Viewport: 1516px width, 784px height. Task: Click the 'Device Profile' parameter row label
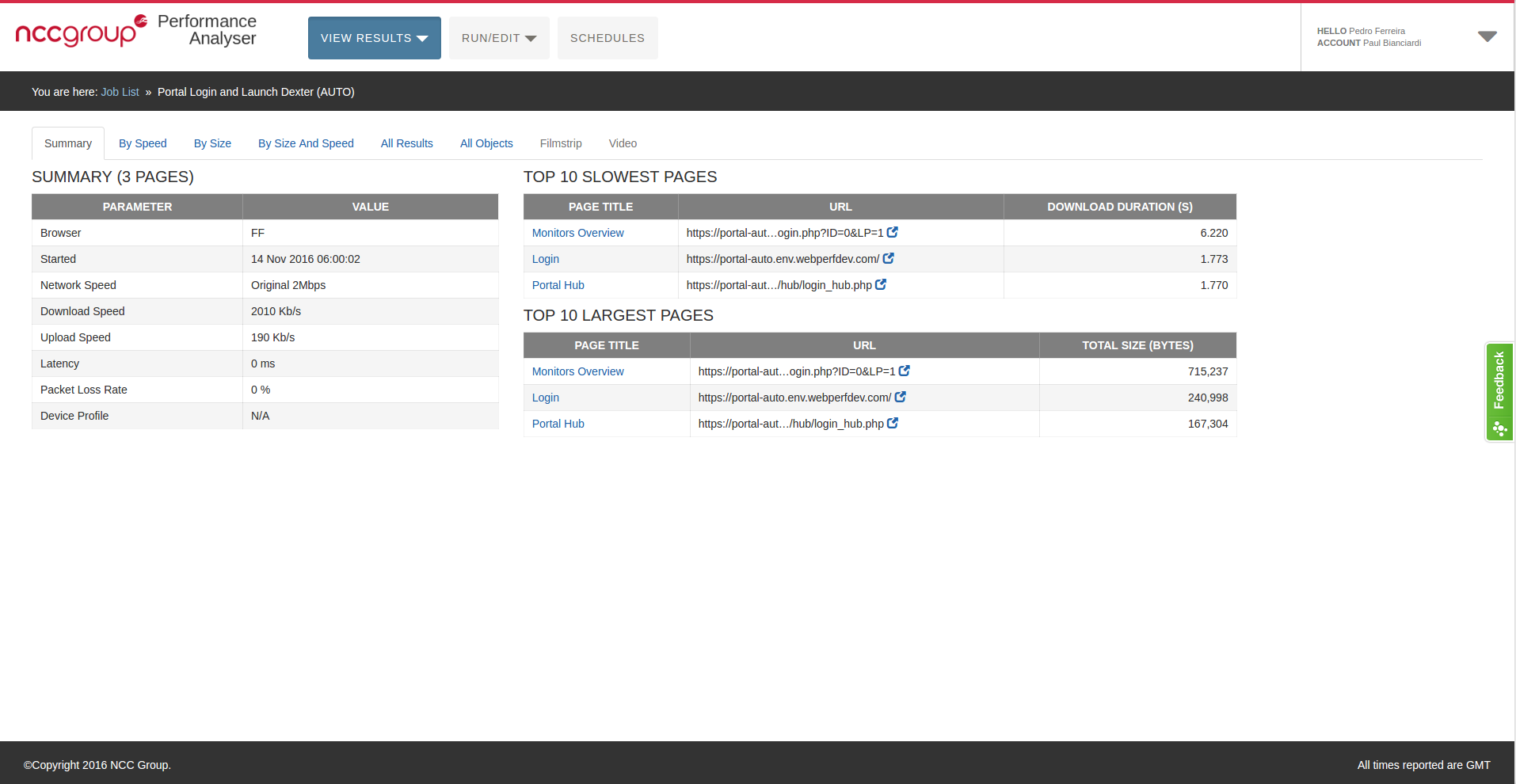point(74,416)
